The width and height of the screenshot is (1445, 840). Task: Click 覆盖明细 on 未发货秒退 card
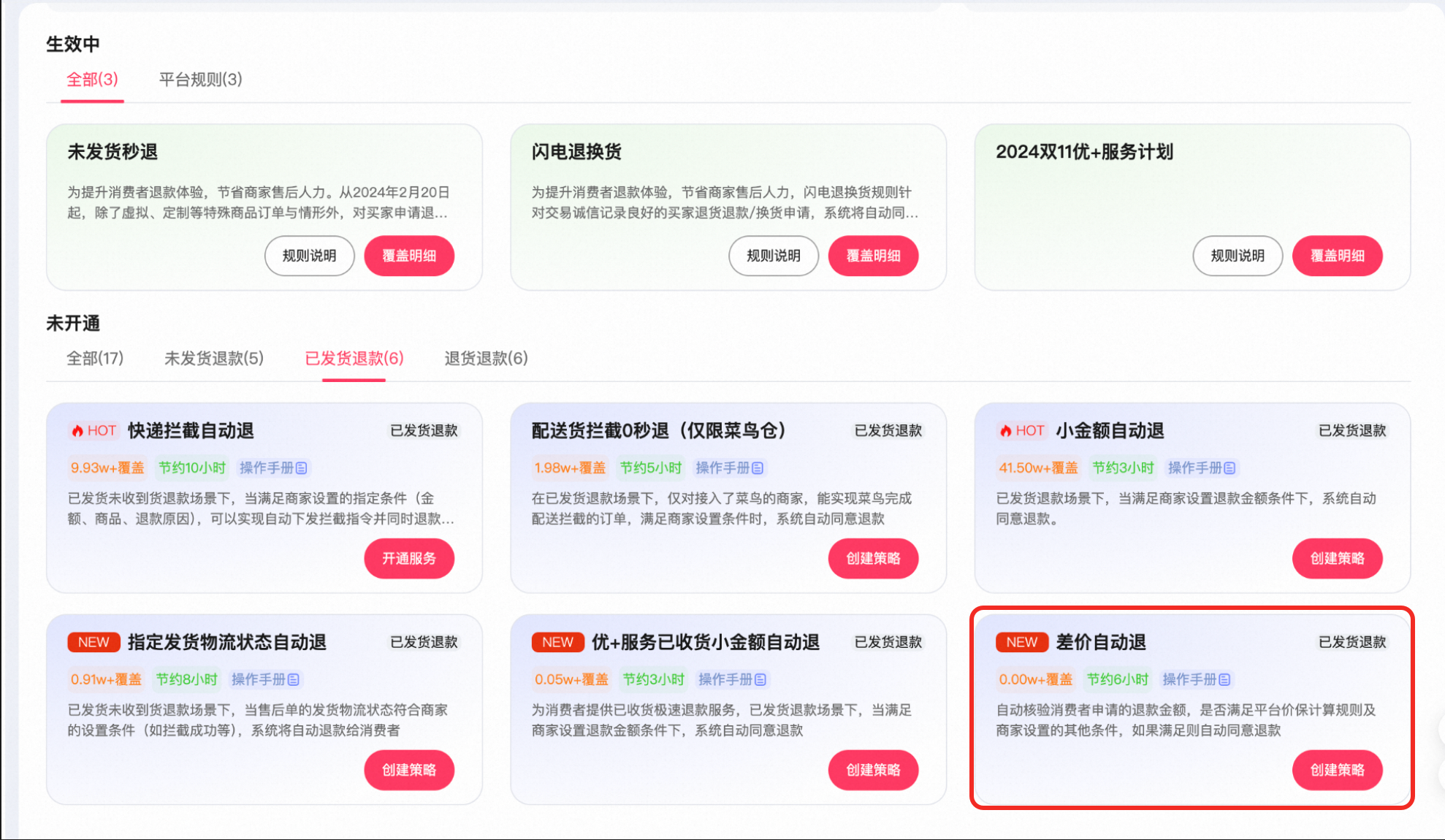[x=409, y=256]
